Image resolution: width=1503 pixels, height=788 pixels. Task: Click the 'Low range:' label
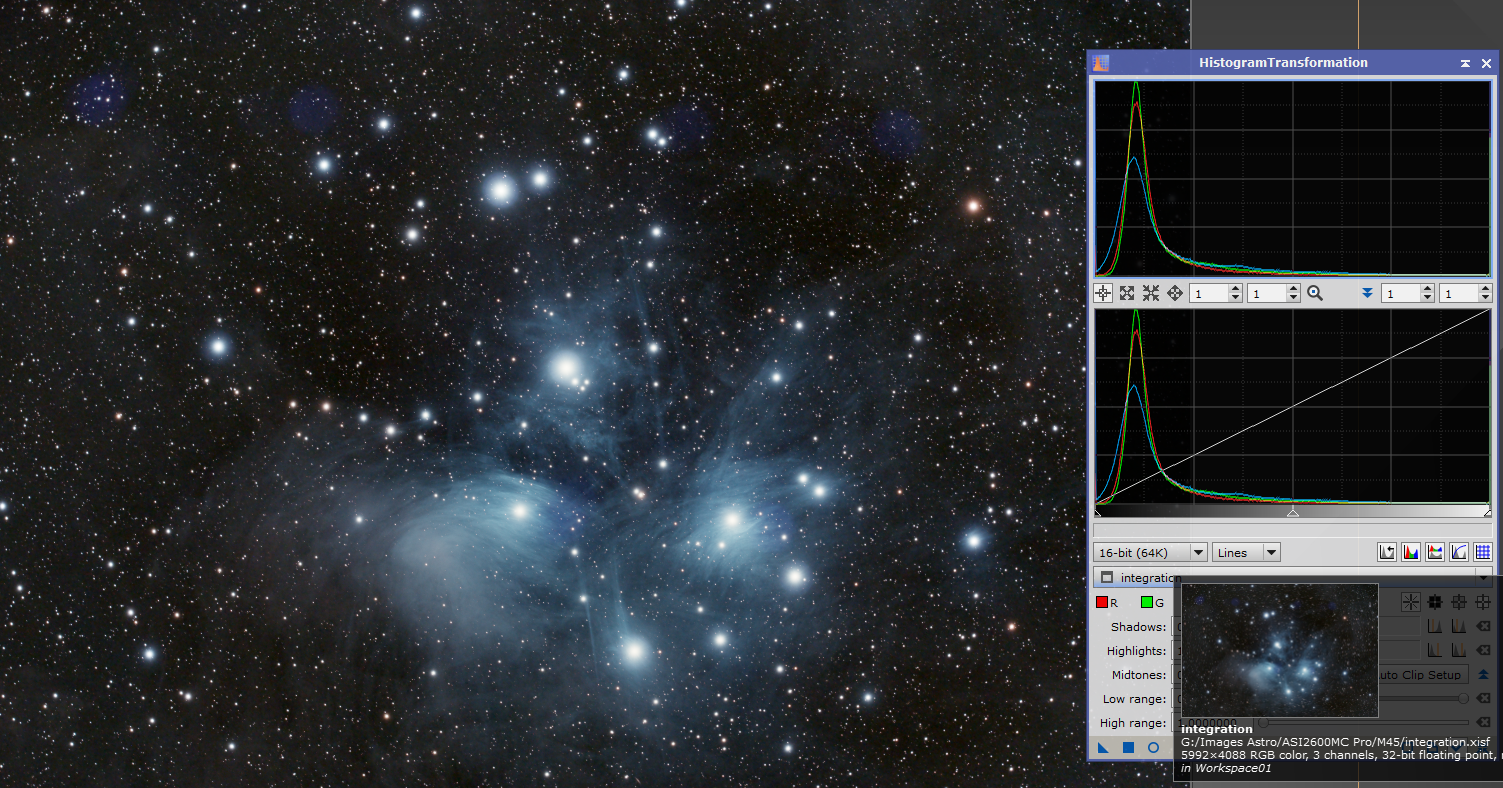tap(1134, 699)
